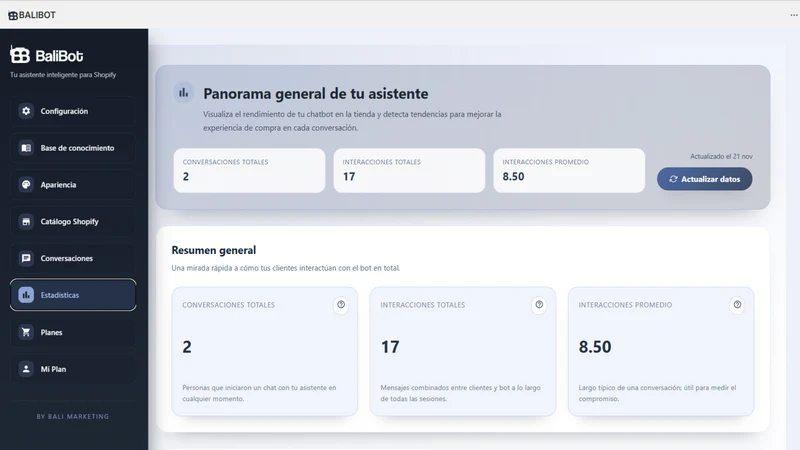
Task: Click the top Interacciones promedio summary tile
Action: (569, 170)
